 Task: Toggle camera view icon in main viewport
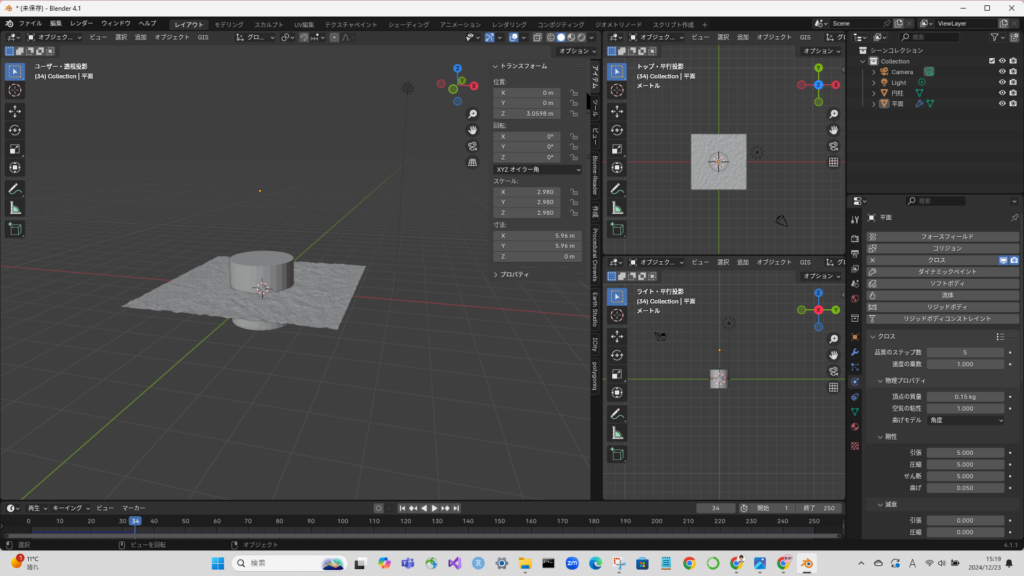tap(472, 146)
